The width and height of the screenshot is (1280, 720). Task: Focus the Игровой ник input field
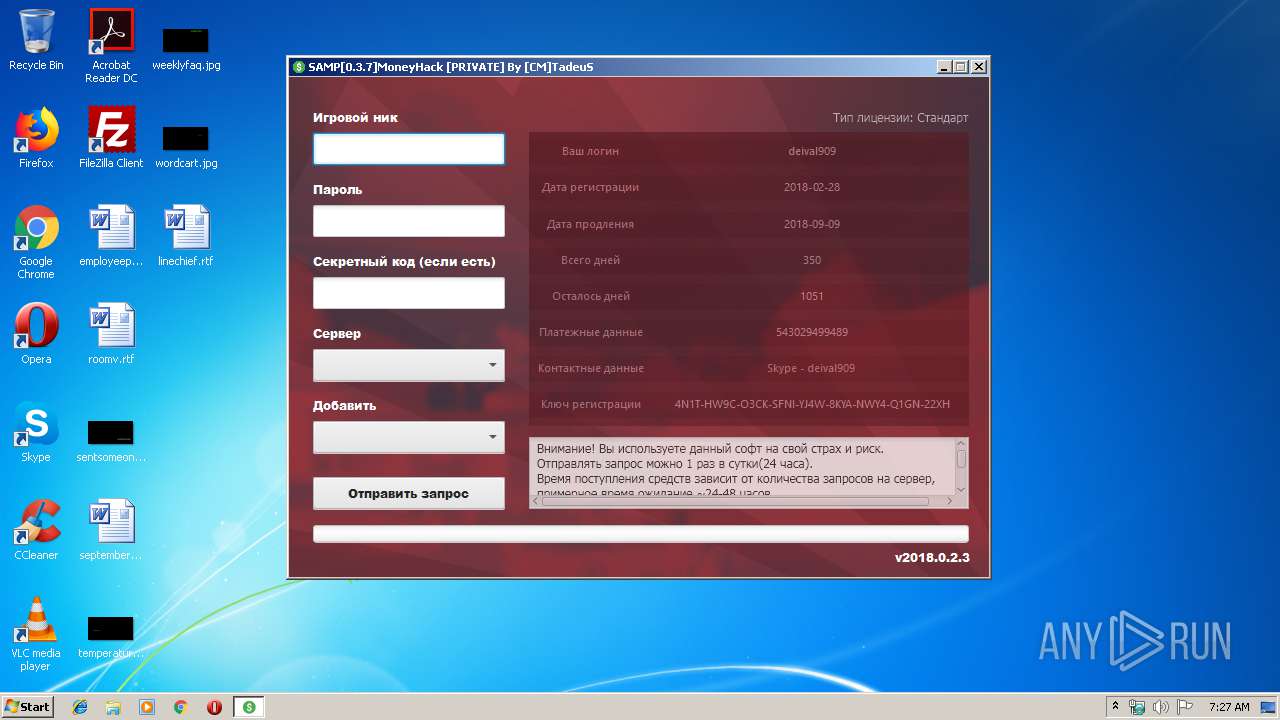(x=409, y=149)
